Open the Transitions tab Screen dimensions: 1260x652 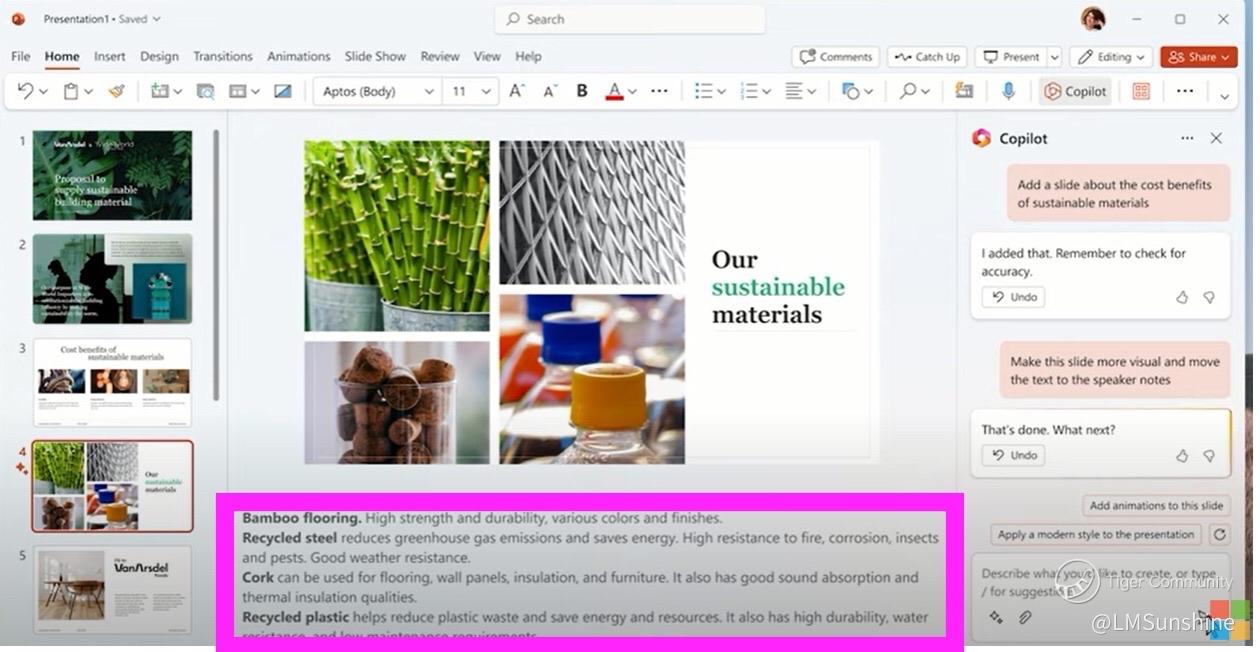point(223,57)
